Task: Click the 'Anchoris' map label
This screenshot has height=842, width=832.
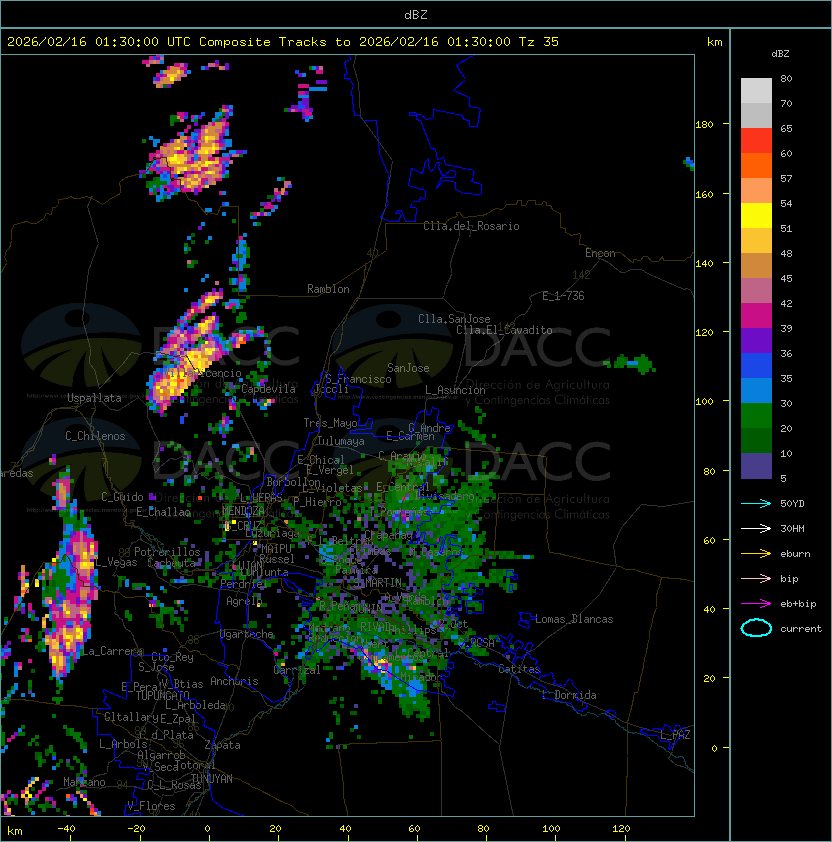Action: tap(234, 681)
